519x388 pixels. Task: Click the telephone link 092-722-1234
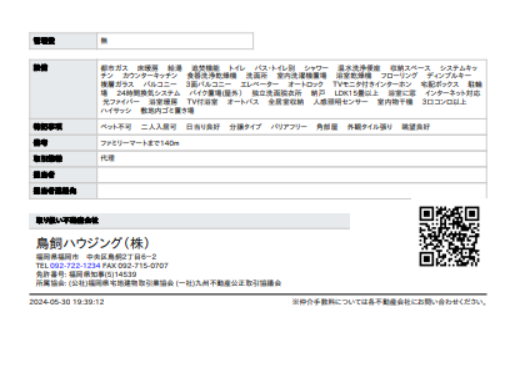75,266
